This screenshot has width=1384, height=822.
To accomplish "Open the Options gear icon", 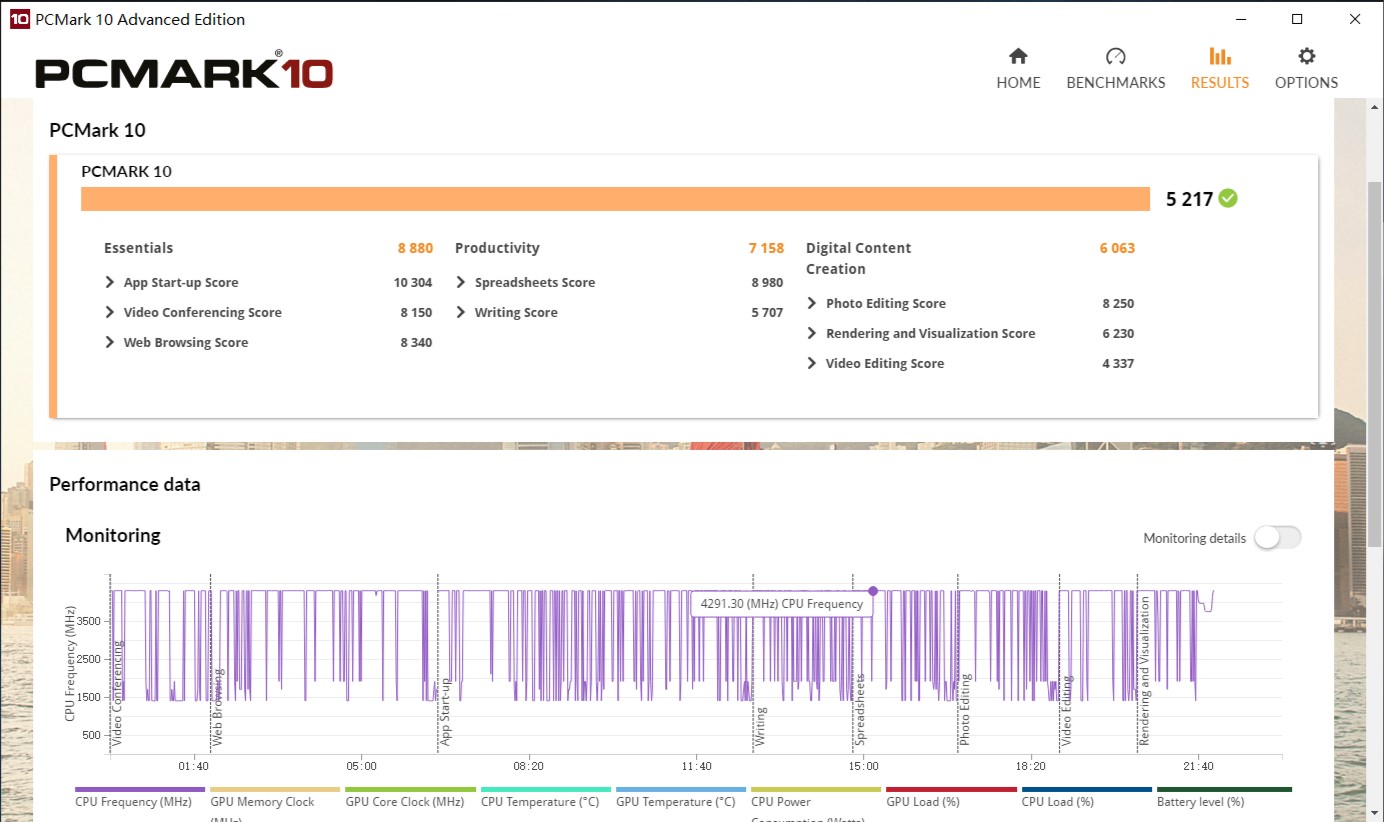I will pyautogui.click(x=1306, y=57).
